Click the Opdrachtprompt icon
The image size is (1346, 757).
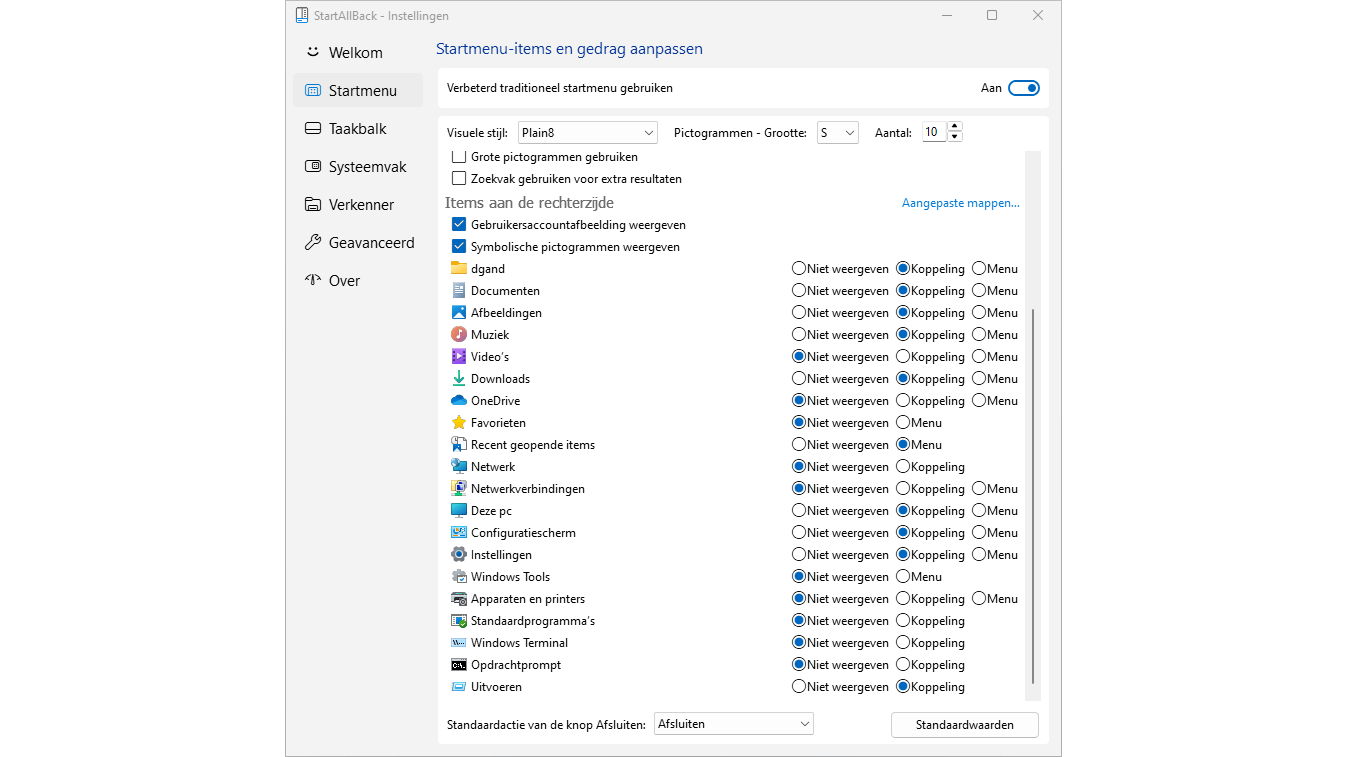coord(459,665)
